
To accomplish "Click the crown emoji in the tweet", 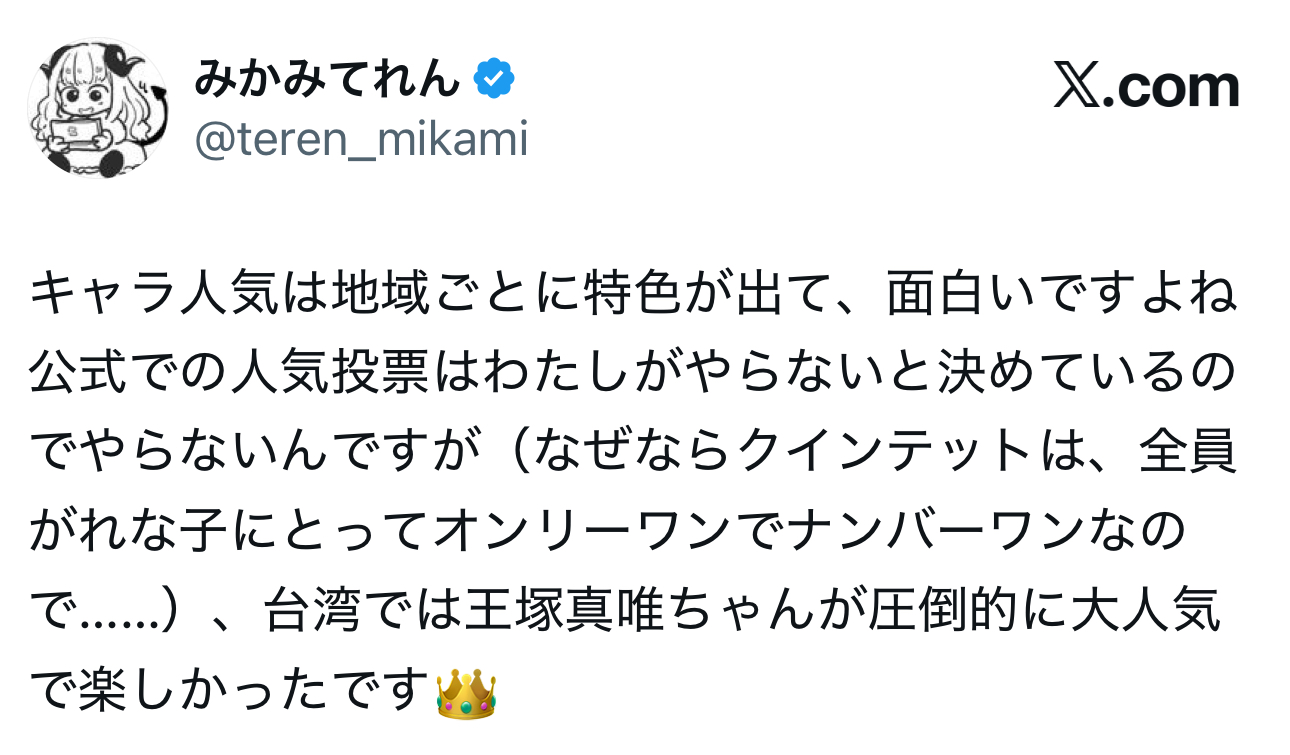I will (466, 693).
